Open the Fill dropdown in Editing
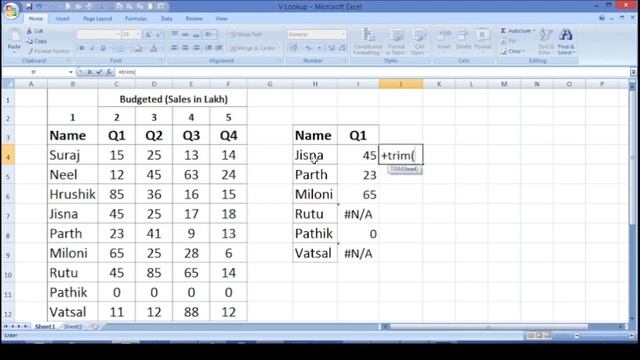This screenshot has height=360, width=640. click(x=510, y=41)
